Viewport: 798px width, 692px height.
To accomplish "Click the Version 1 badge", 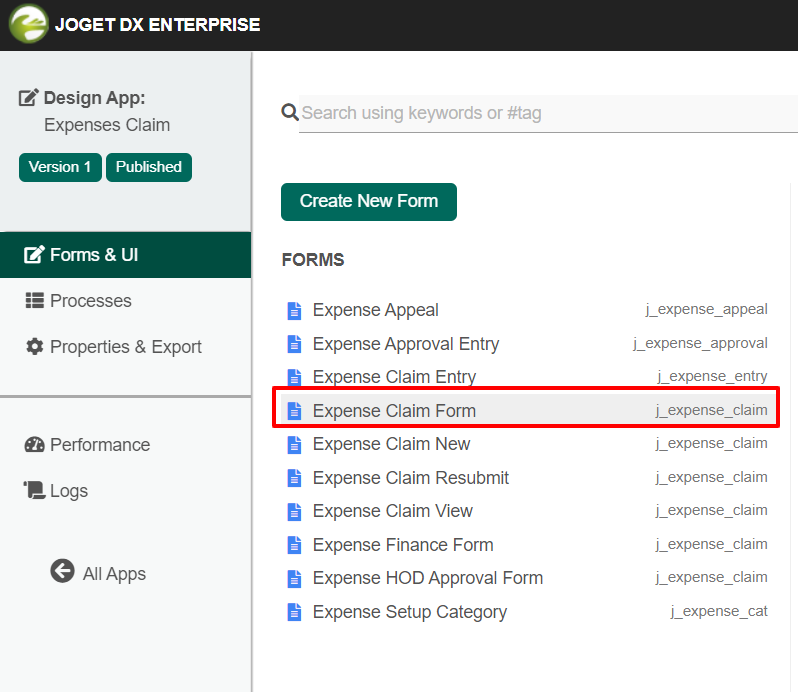I will (x=60, y=167).
